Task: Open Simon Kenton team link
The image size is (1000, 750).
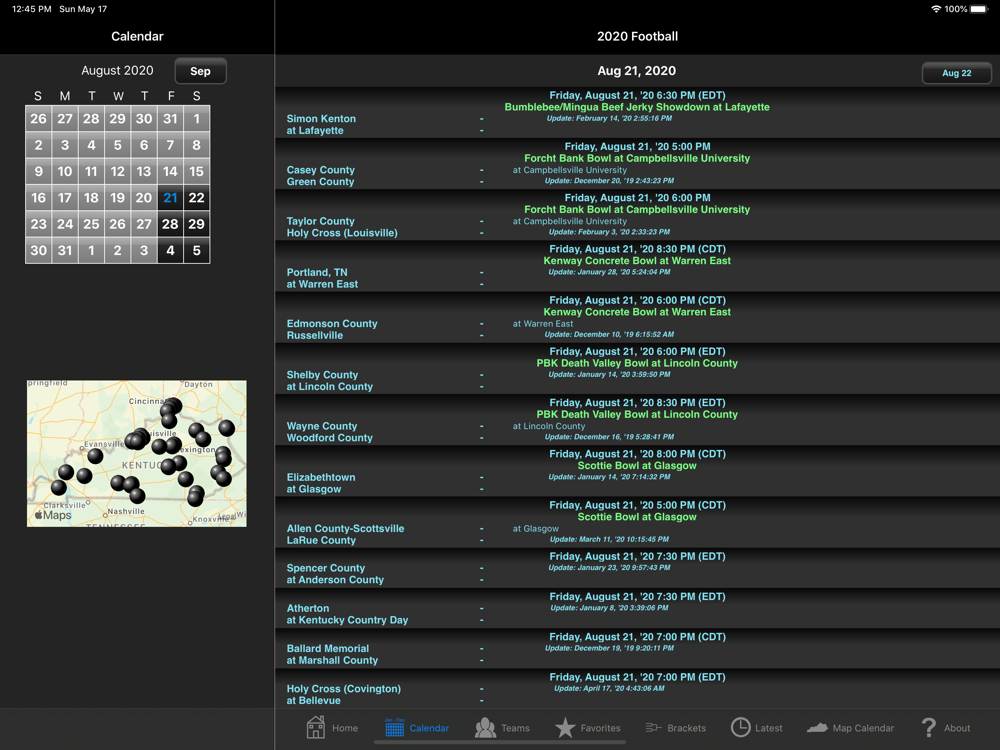Action: [x=321, y=119]
